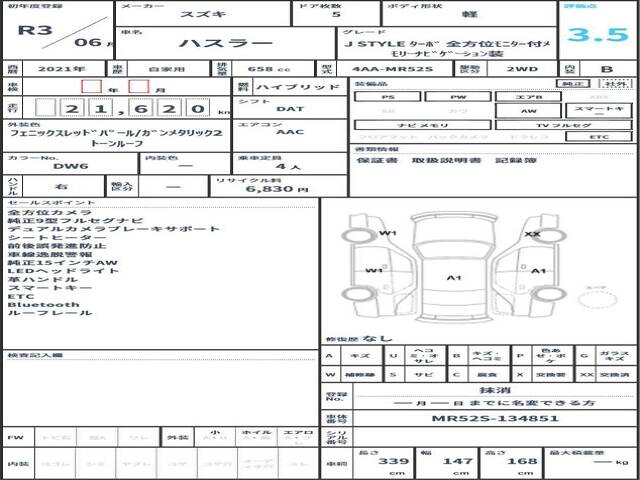Click the interior grade B box
Image resolution: width=640 pixels, height=480 pixels.
605,70
